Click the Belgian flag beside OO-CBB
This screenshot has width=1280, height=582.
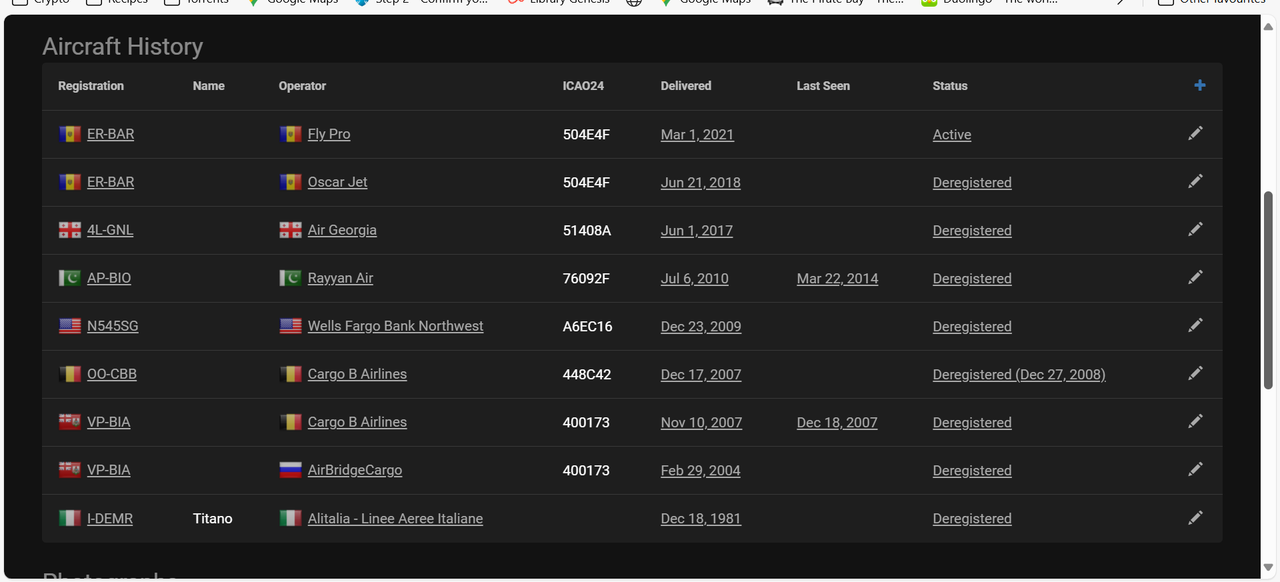coord(70,374)
